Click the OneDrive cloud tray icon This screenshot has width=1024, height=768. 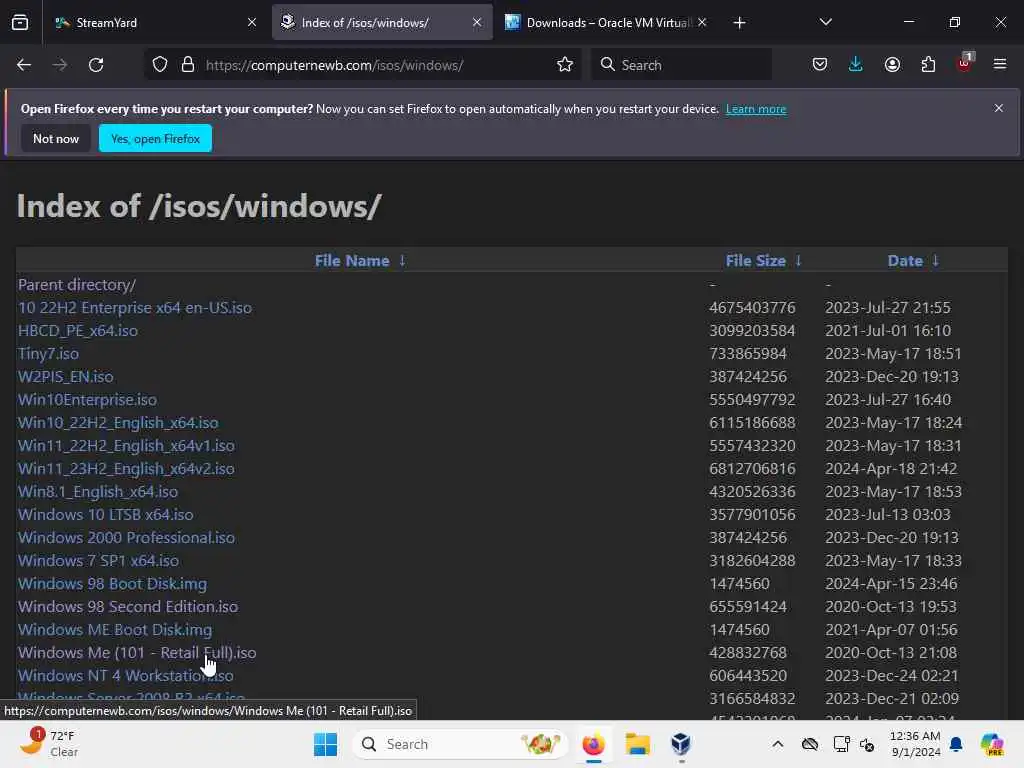pyautogui.click(x=810, y=744)
